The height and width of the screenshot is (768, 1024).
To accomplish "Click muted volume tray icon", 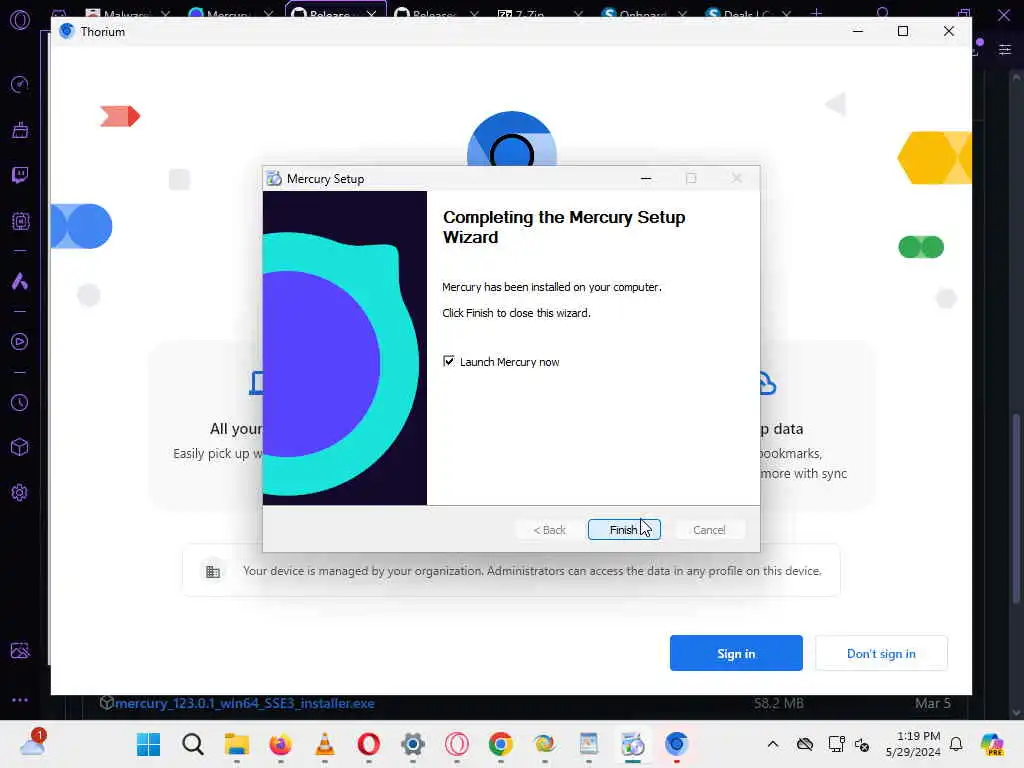I will [x=862, y=744].
